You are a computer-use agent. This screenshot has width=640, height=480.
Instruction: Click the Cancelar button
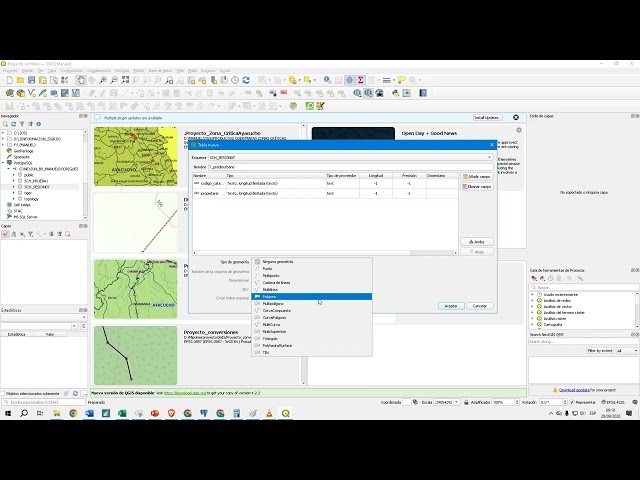coord(480,306)
